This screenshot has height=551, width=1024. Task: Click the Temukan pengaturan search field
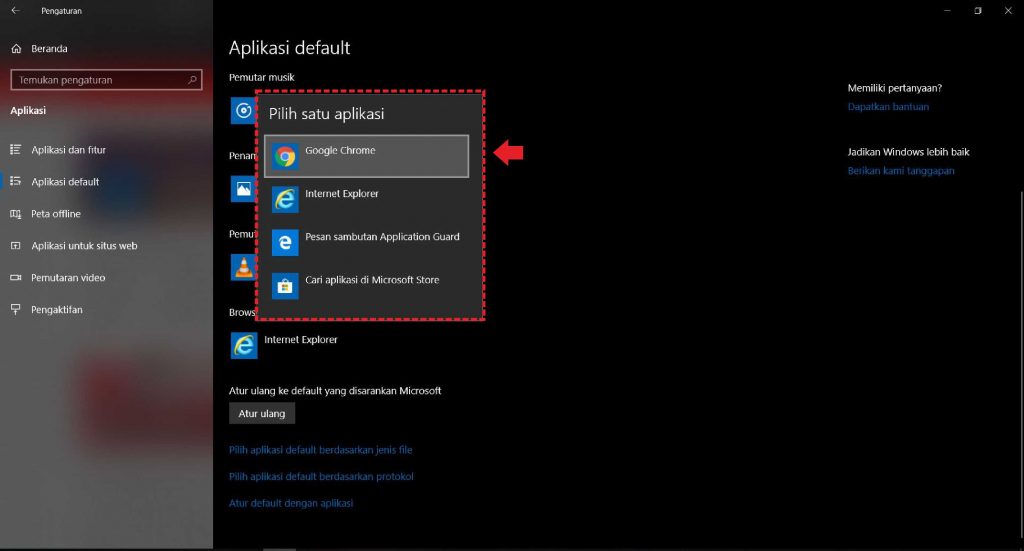point(106,80)
